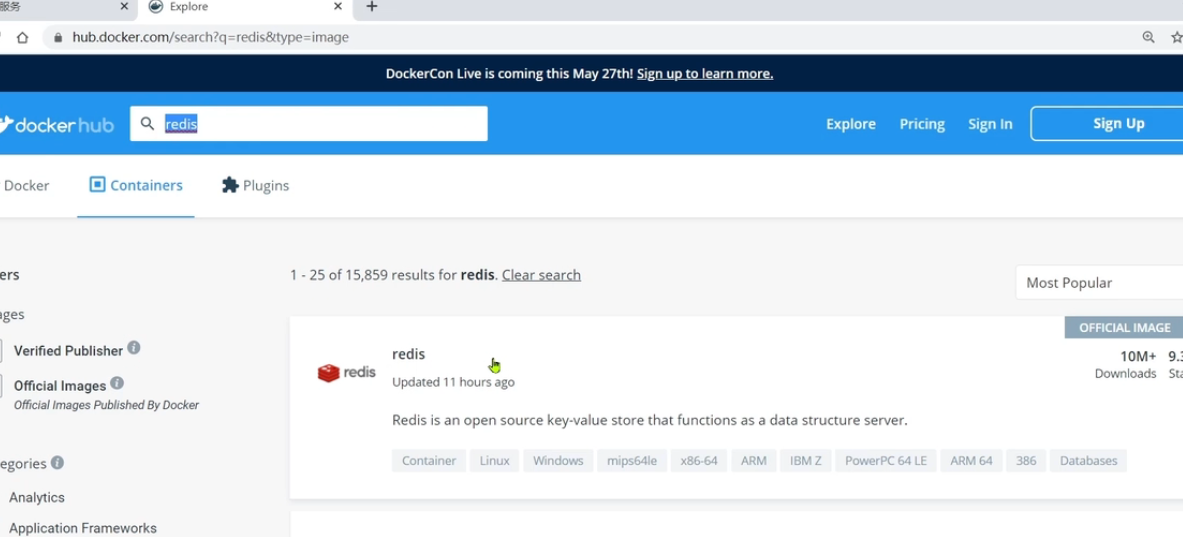Click the search magnifier icon
Screen dimensions: 1183x537
pyautogui.click(x=148, y=124)
